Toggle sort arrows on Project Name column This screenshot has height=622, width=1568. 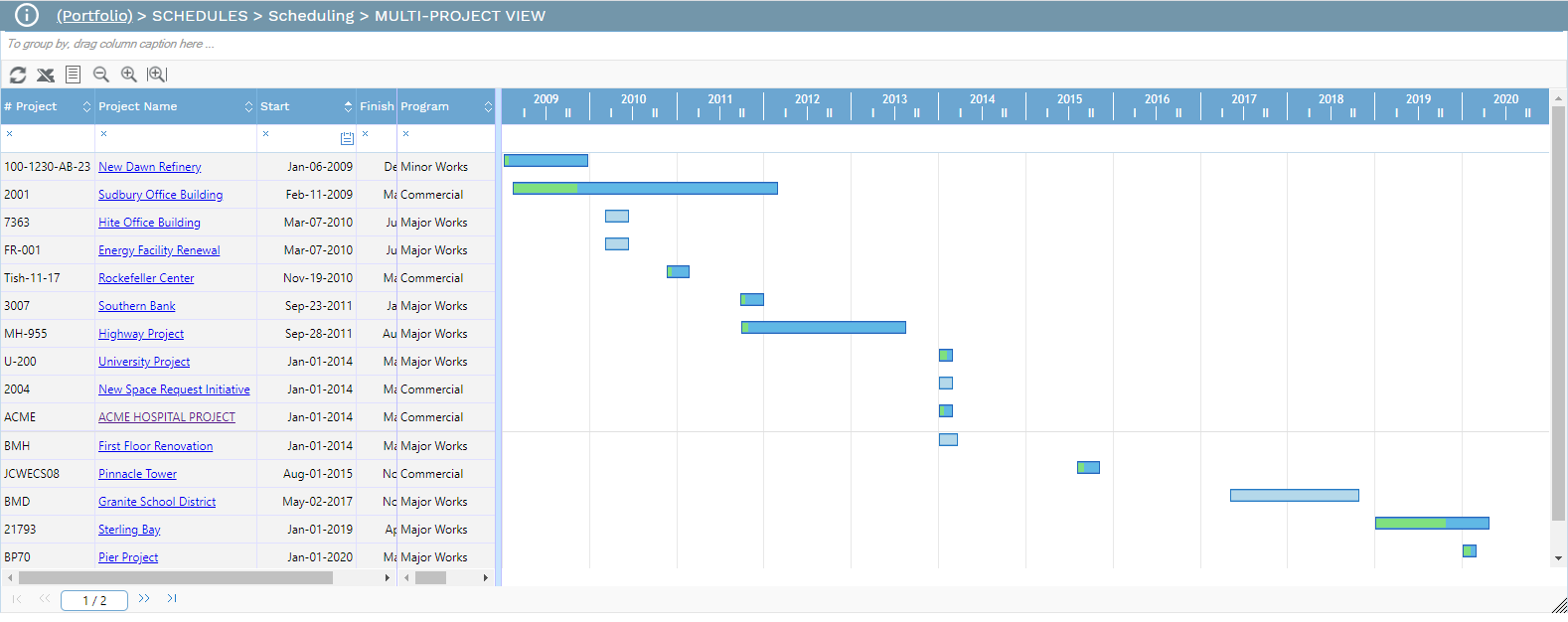point(248,106)
